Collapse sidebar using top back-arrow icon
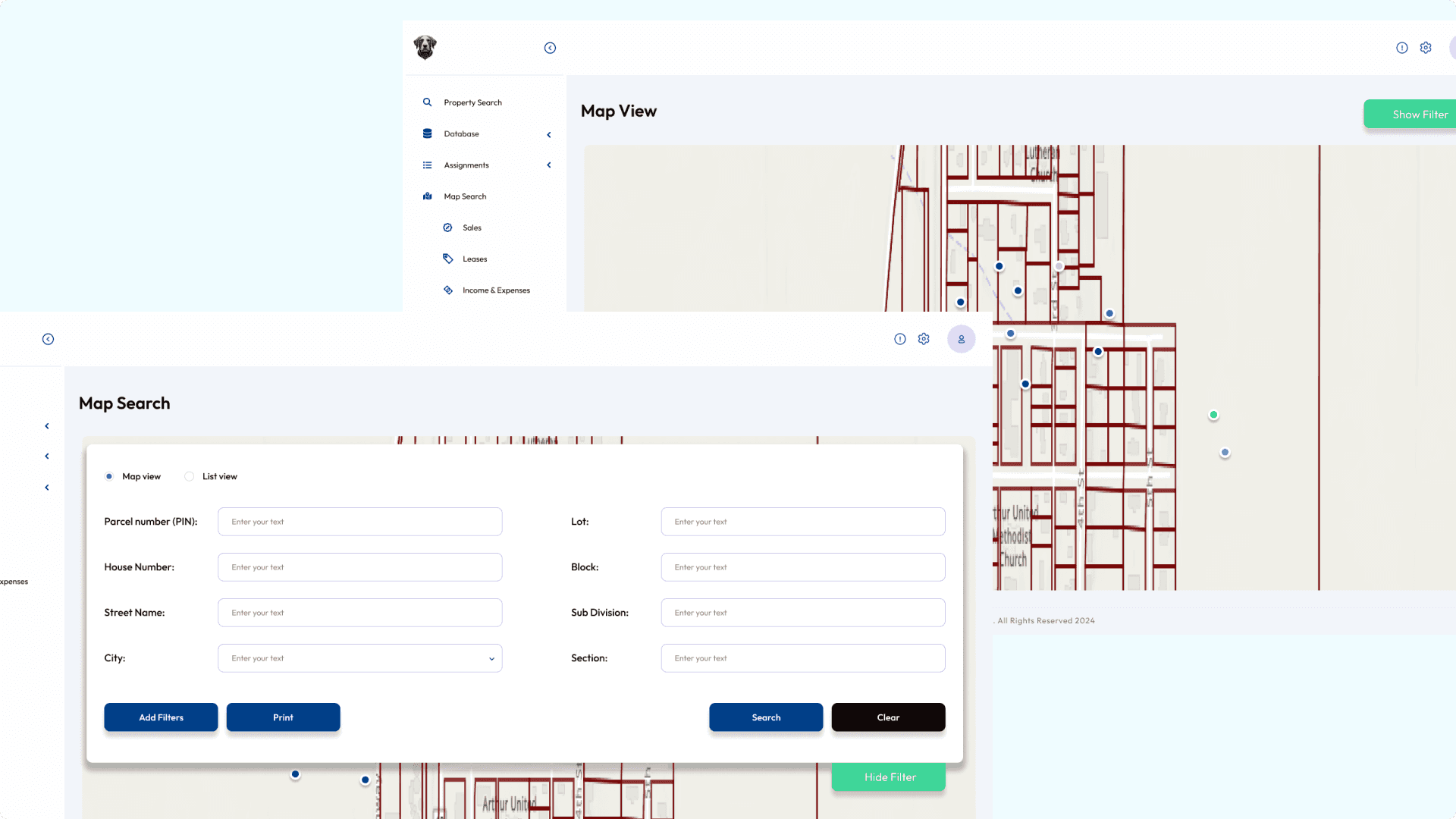The height and width of the screenshot is (819, 1456). [x=550, y=48]
